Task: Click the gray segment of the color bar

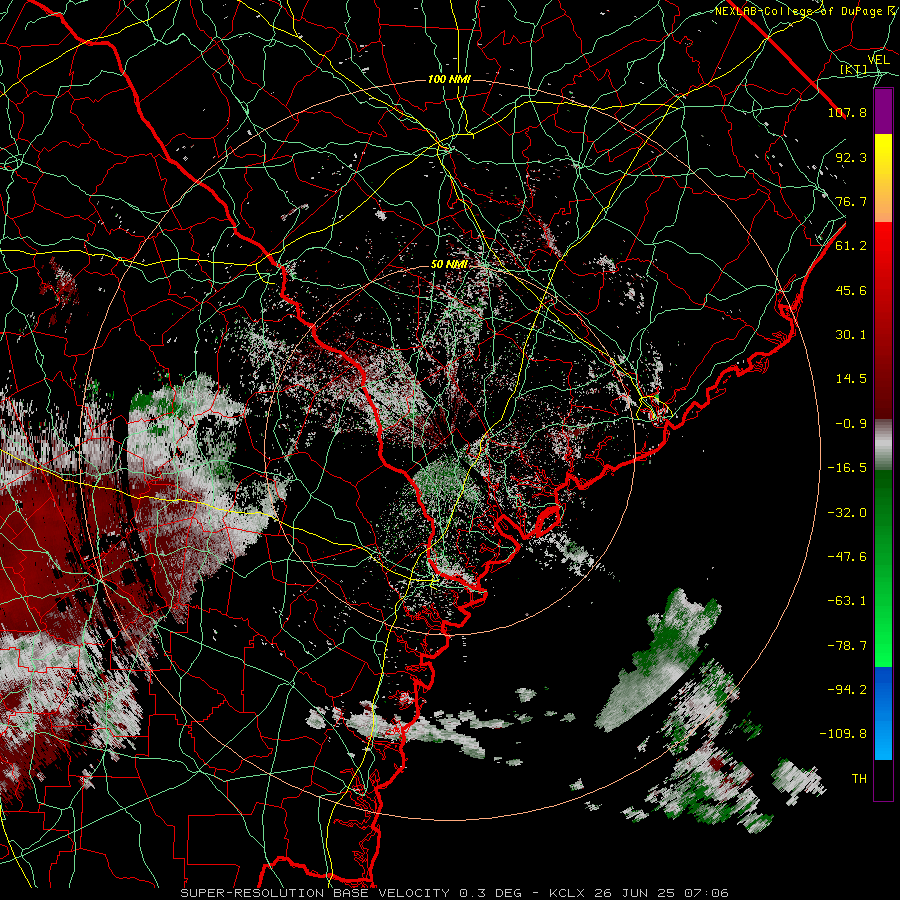Action: click(x=883, y=445)
